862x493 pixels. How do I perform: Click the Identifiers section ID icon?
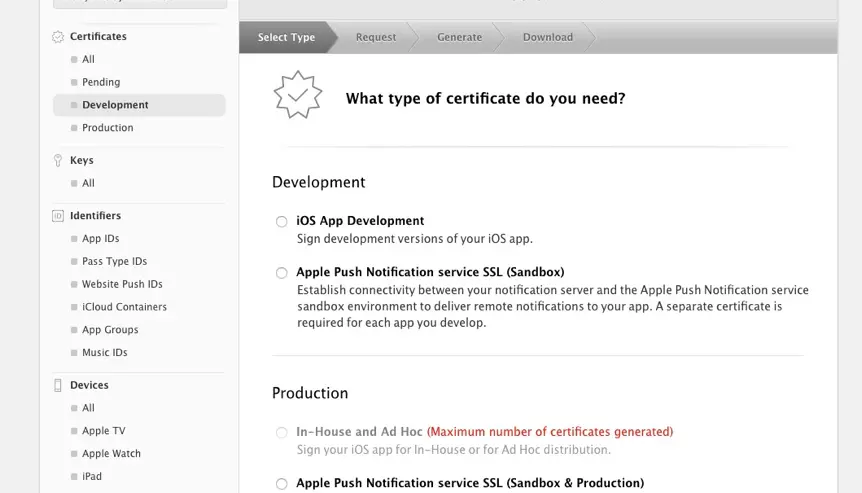click(x=58, y=216)
